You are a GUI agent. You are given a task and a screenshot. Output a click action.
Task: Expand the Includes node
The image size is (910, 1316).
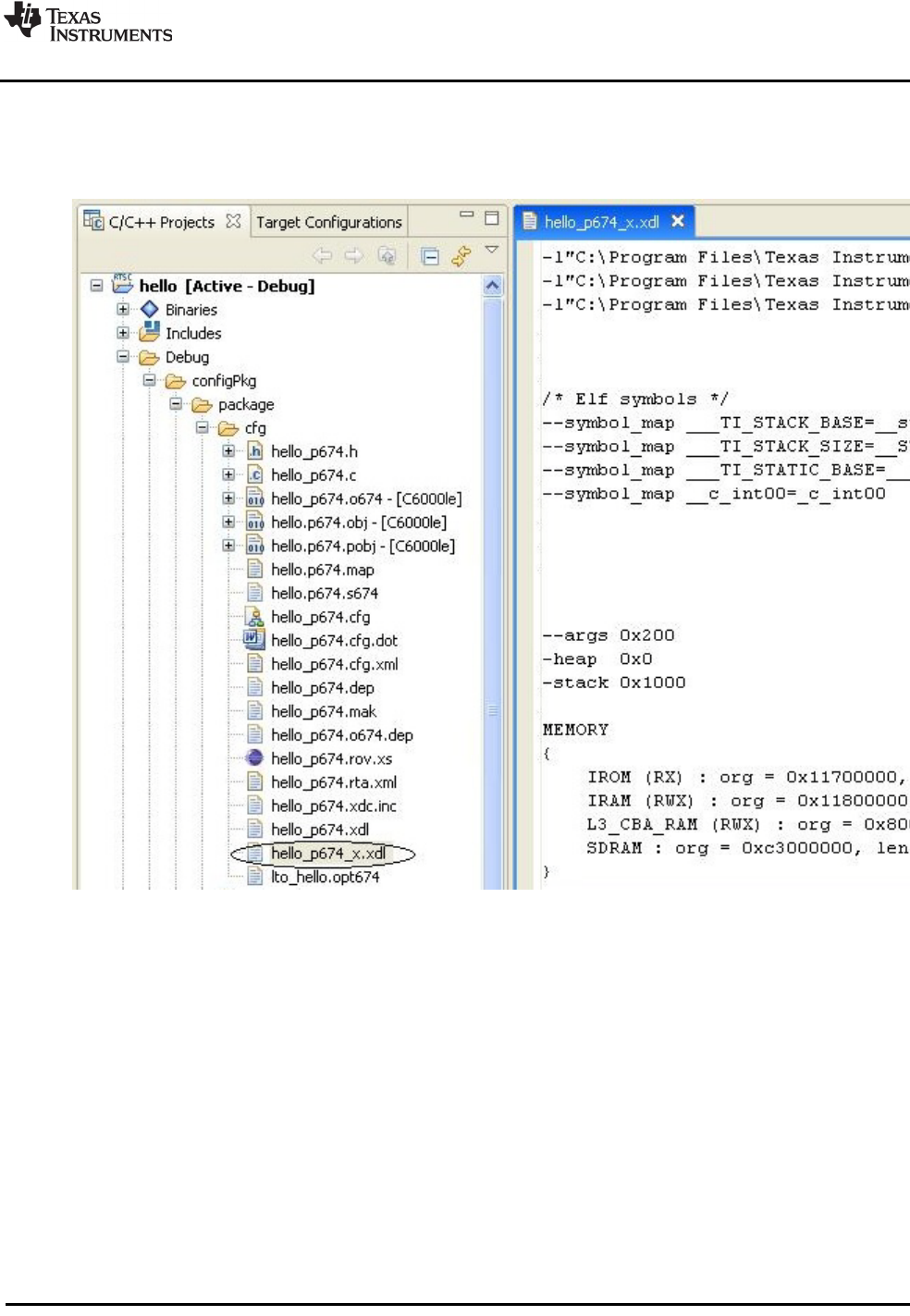click(x=122, y=333)
